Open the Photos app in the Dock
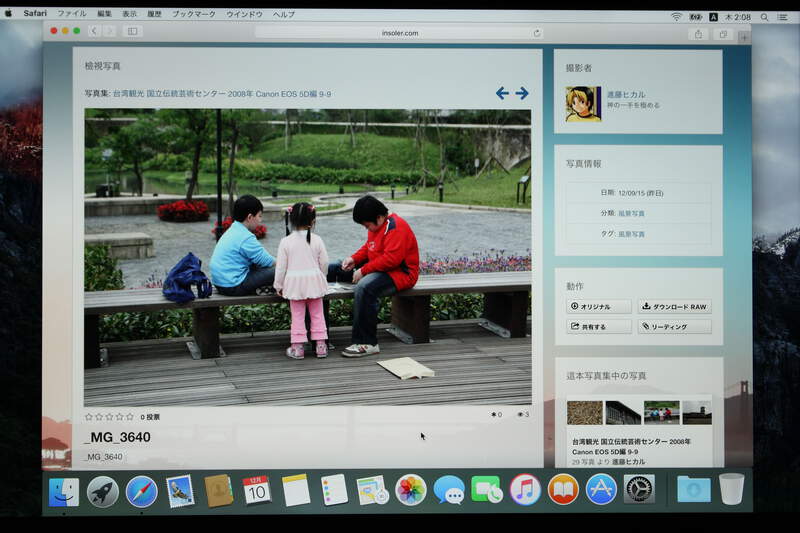The height and width of the screenshot is (533, 800). 411,489
